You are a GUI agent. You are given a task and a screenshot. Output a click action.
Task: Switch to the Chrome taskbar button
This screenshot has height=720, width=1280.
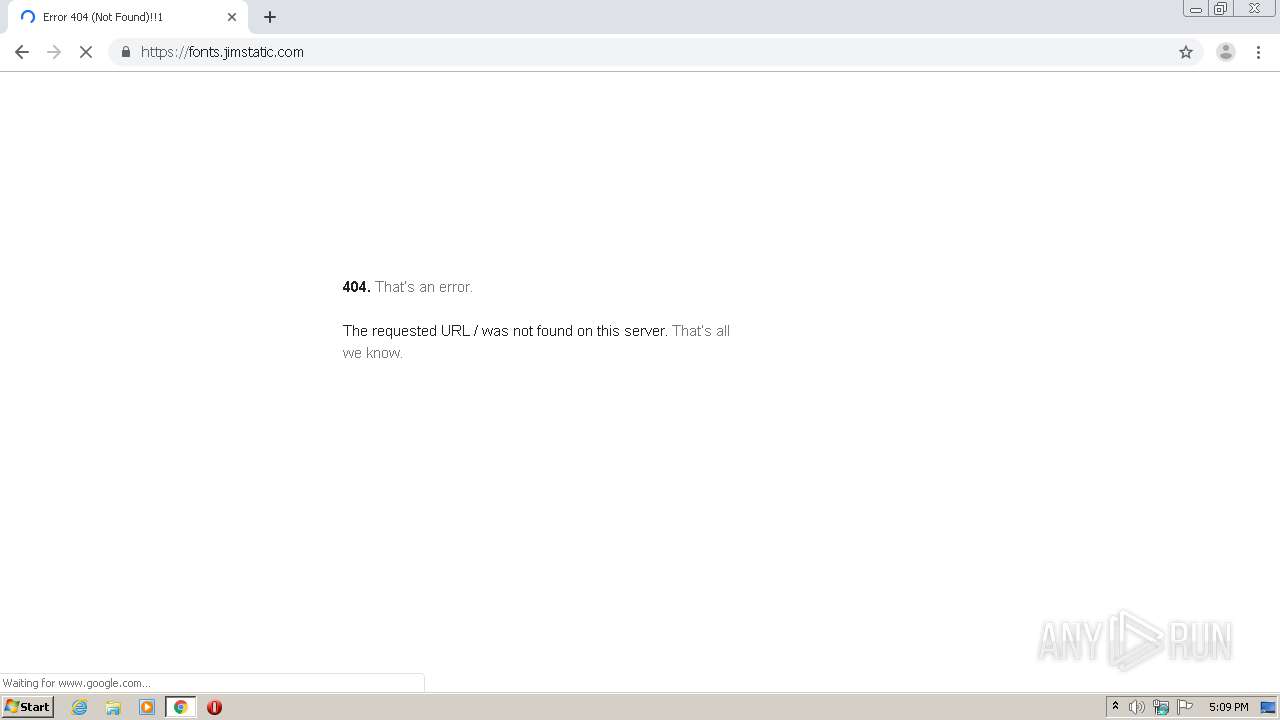[181, 707]
